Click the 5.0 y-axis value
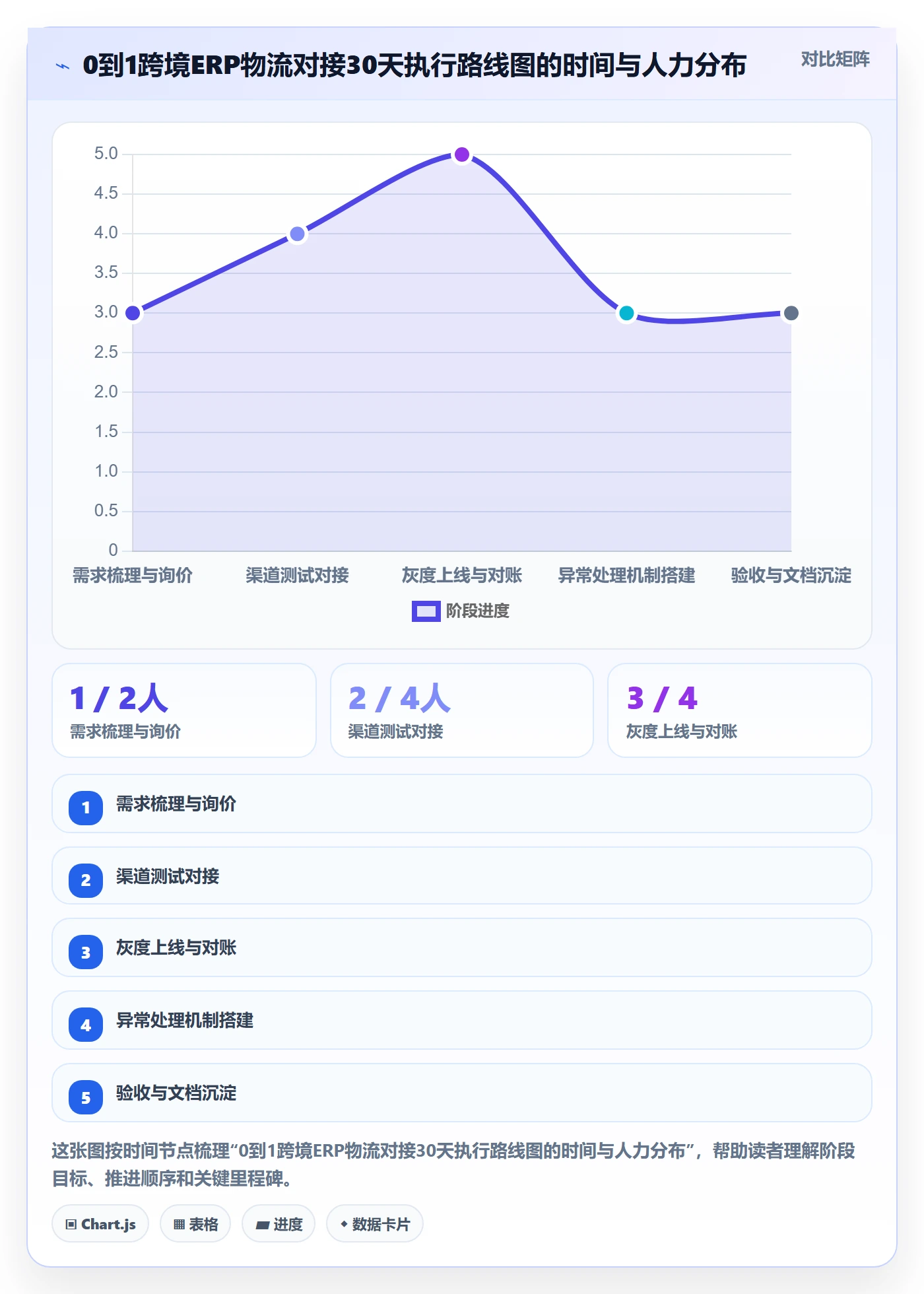Viewport: 924px width, 1294px height. [106, 154]
